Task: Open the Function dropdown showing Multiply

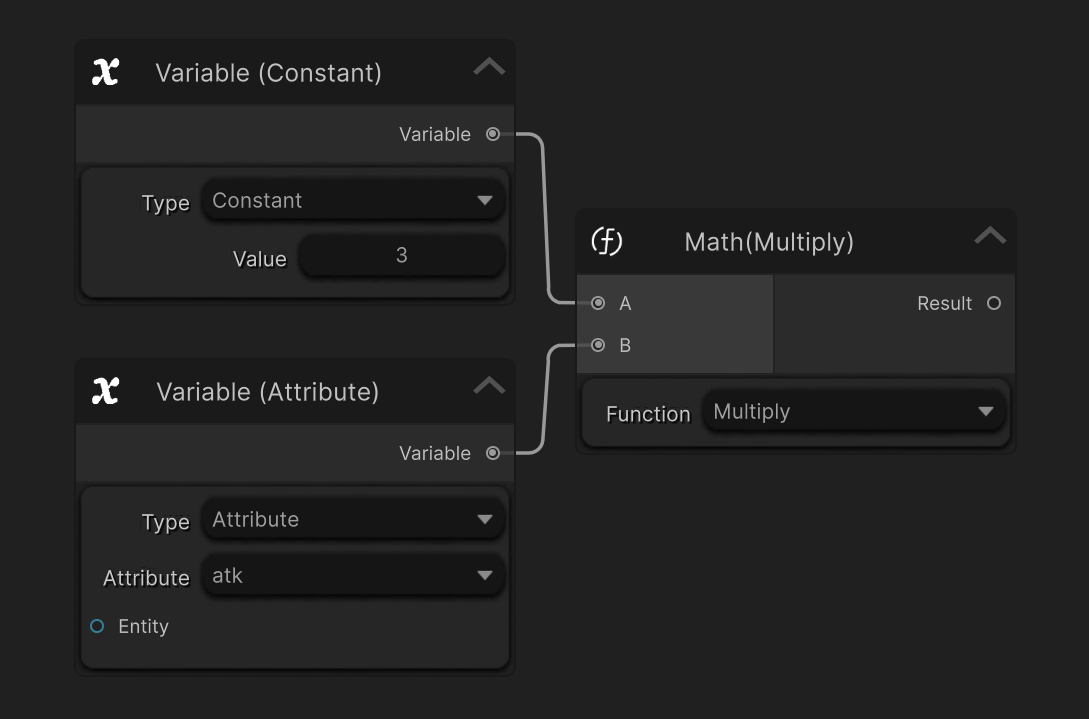Action: [x=854, y=412]
